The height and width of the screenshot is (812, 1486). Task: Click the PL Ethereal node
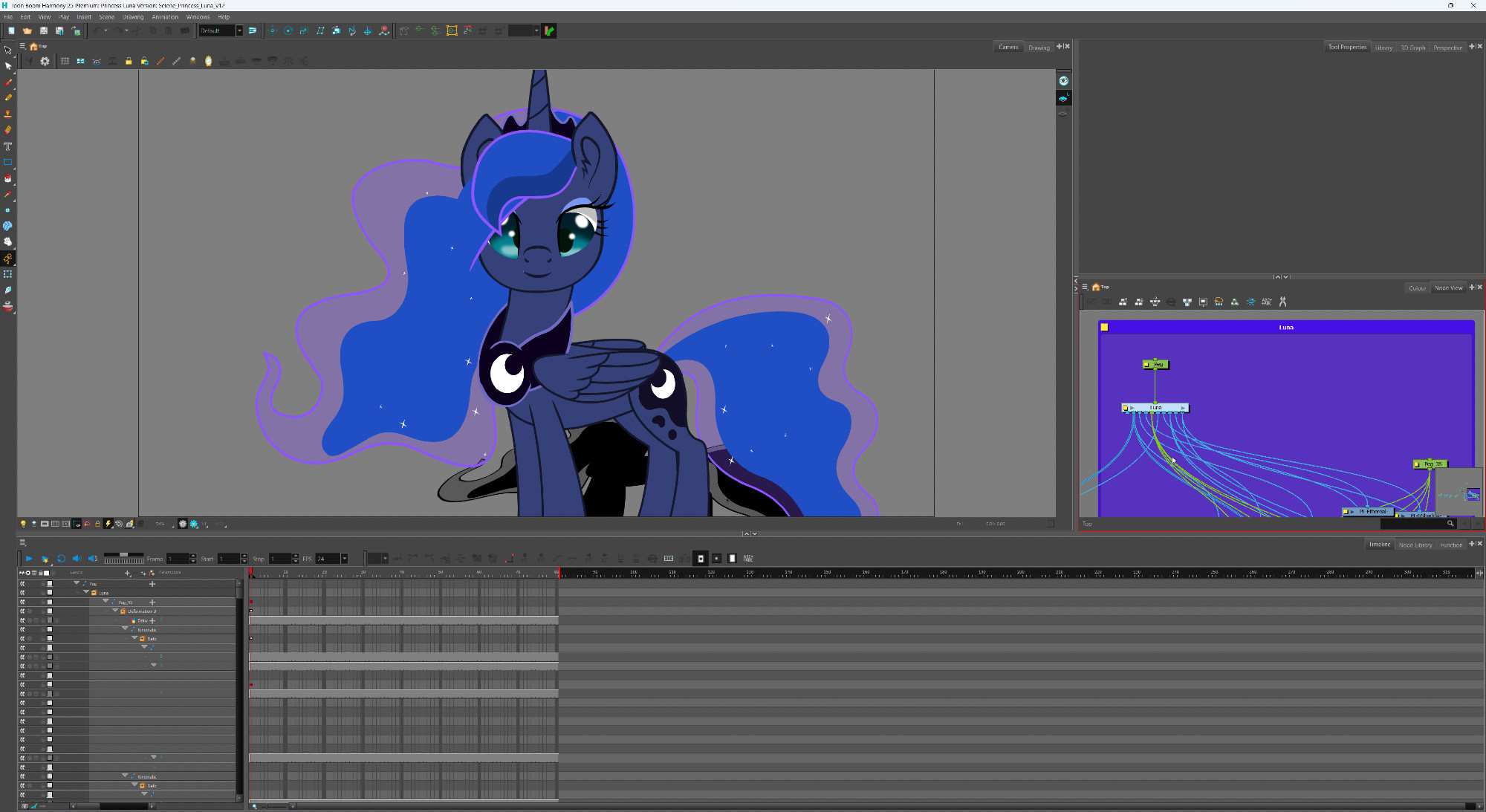(x=1367, y=511)
